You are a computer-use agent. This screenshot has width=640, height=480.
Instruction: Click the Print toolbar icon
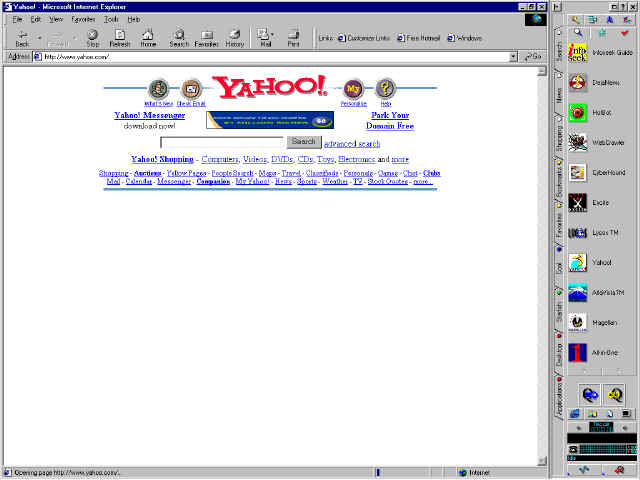pos(293,37)
